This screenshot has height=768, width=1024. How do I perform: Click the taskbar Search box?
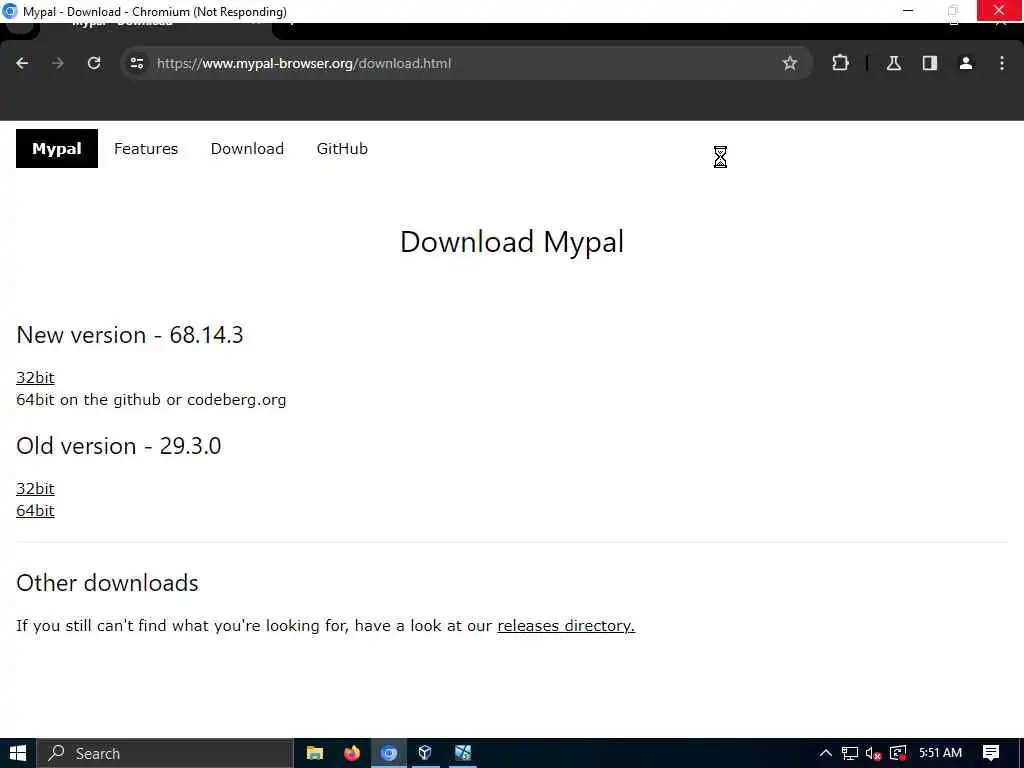pyautogui.click(x=165, y=753)
